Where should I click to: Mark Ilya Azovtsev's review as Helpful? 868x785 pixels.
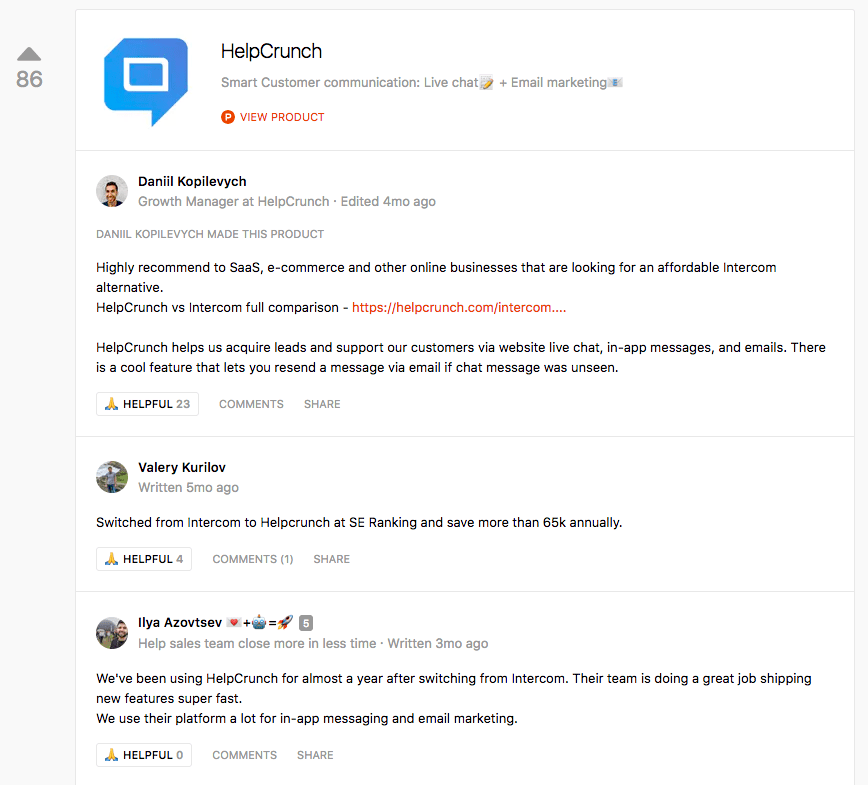tap(144, 755)
